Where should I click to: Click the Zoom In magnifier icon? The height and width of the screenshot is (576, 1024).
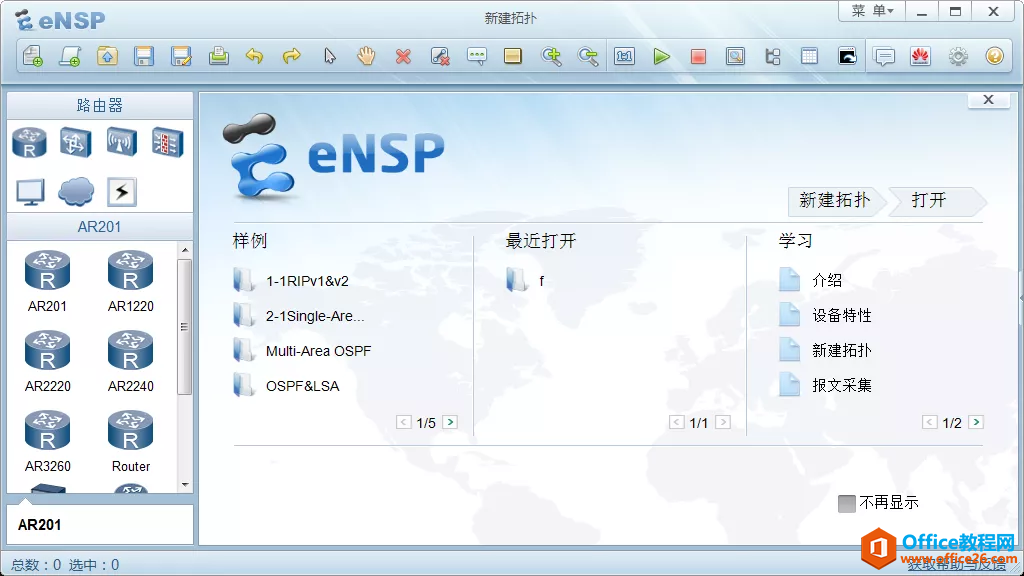[551, 56]
